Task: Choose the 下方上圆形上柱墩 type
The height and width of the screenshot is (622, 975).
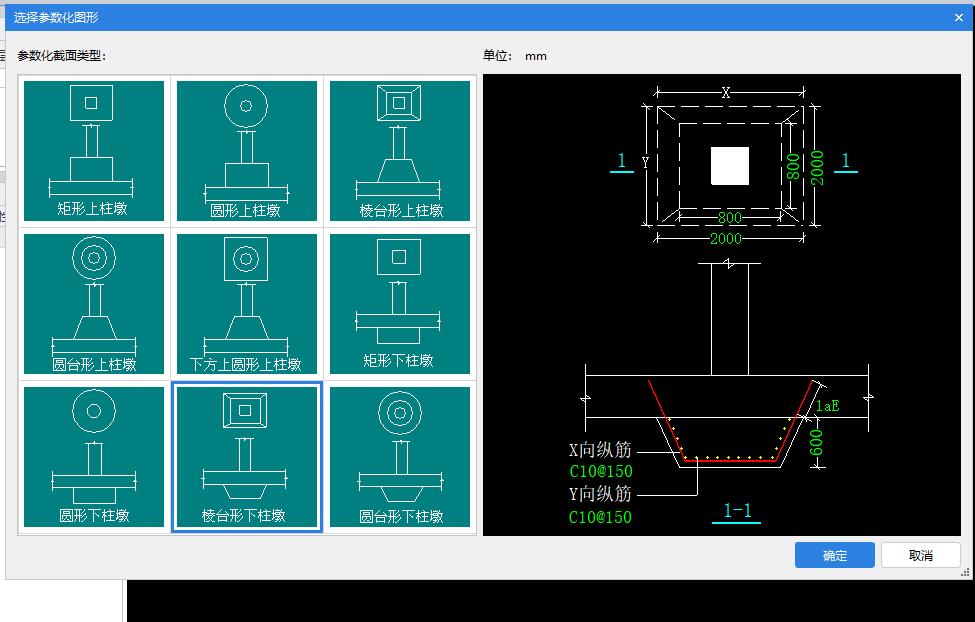Action: pos(247,304)
